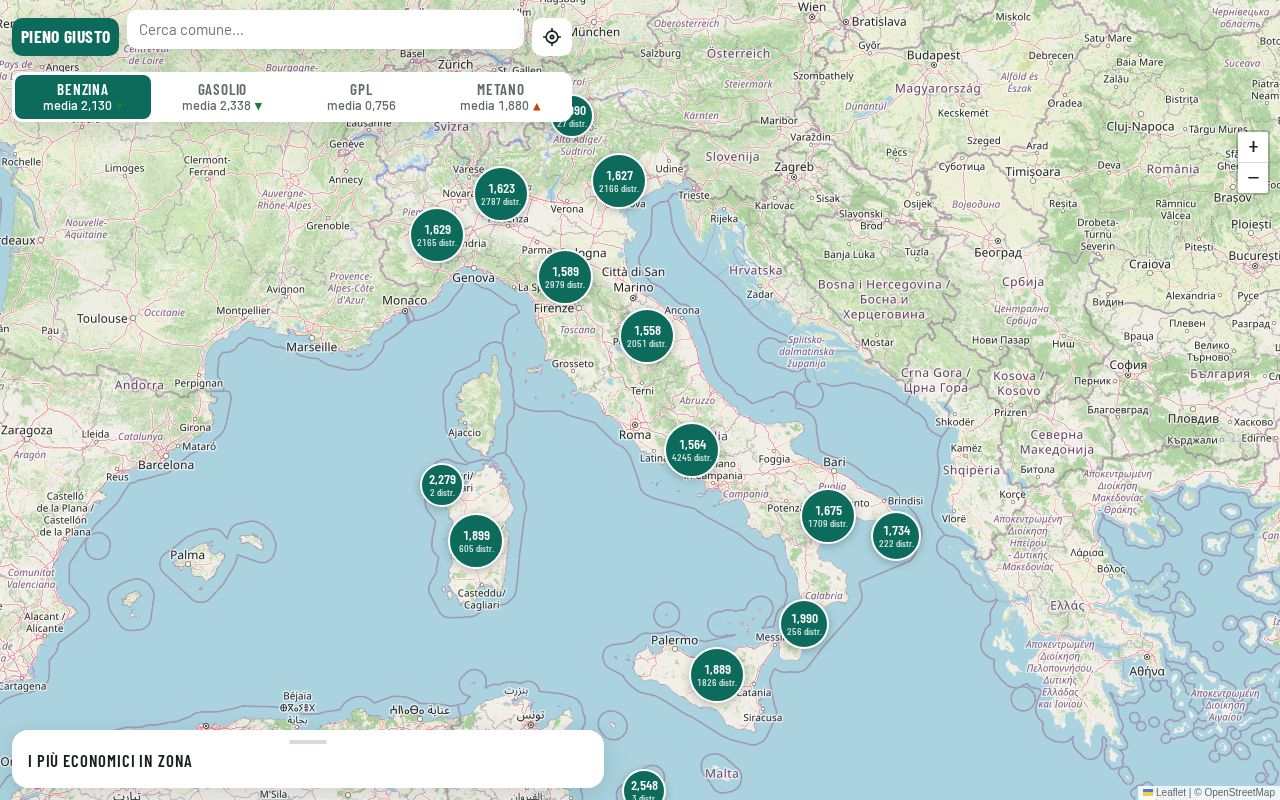
Task: Switch to the Benzina fuel tab
Action: (83, 97)
